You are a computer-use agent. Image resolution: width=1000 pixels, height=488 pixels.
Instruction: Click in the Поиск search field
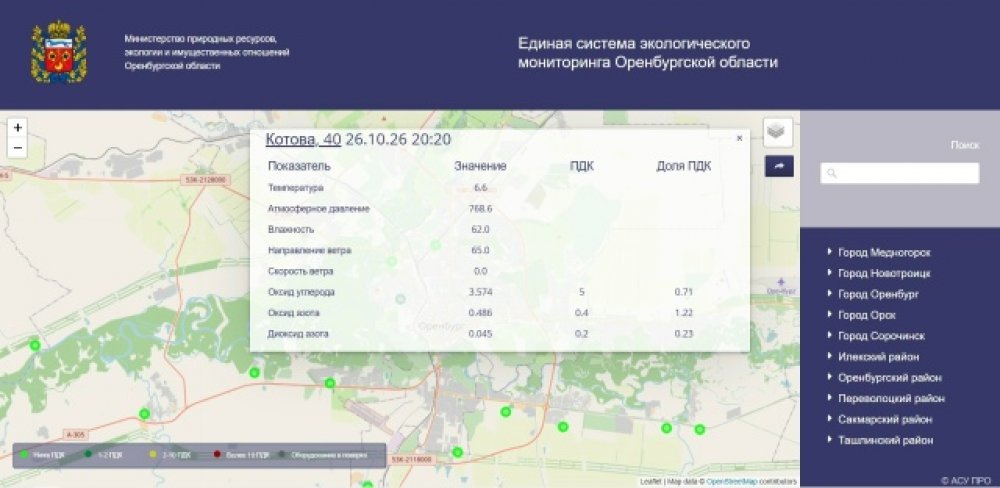(899, 173)
